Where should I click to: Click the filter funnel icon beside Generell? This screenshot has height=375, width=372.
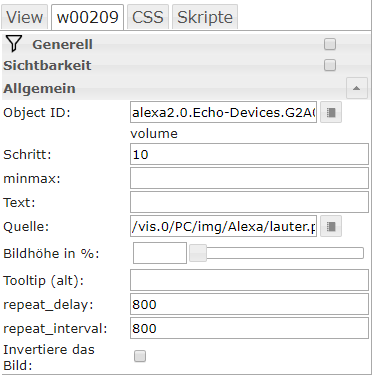pos(14,44)
